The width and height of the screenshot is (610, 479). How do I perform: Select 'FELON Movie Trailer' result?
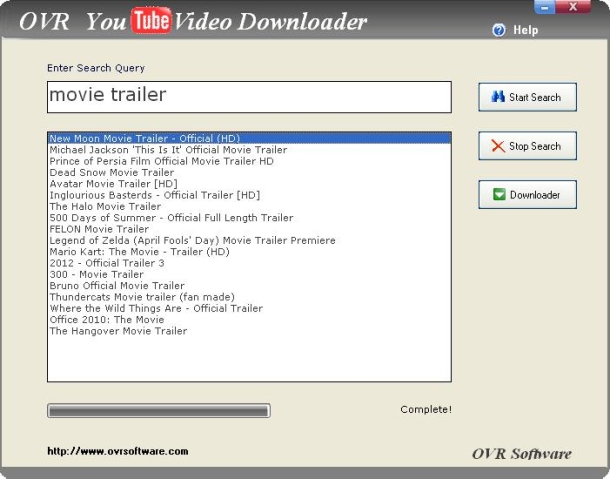coord(249,229)
